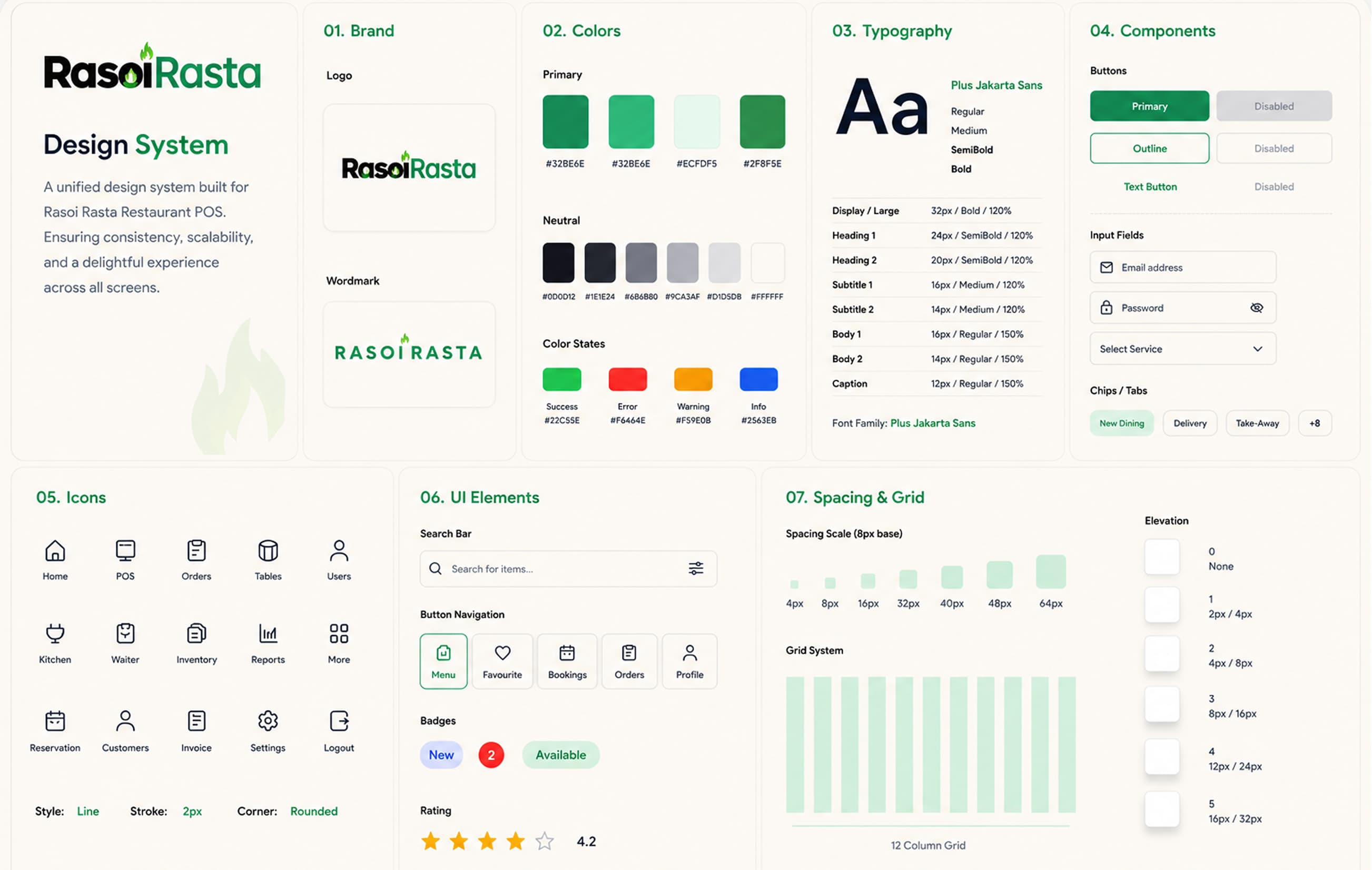Screen dimensions: 1372x870
Task: Select the Favourite navigation tab
Action: click(502, 661)
